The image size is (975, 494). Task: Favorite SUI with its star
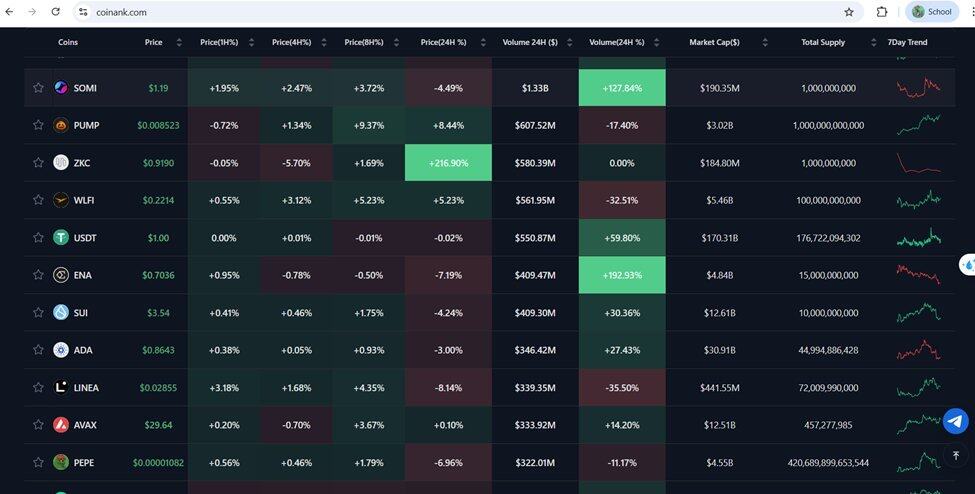click(38, 312)
